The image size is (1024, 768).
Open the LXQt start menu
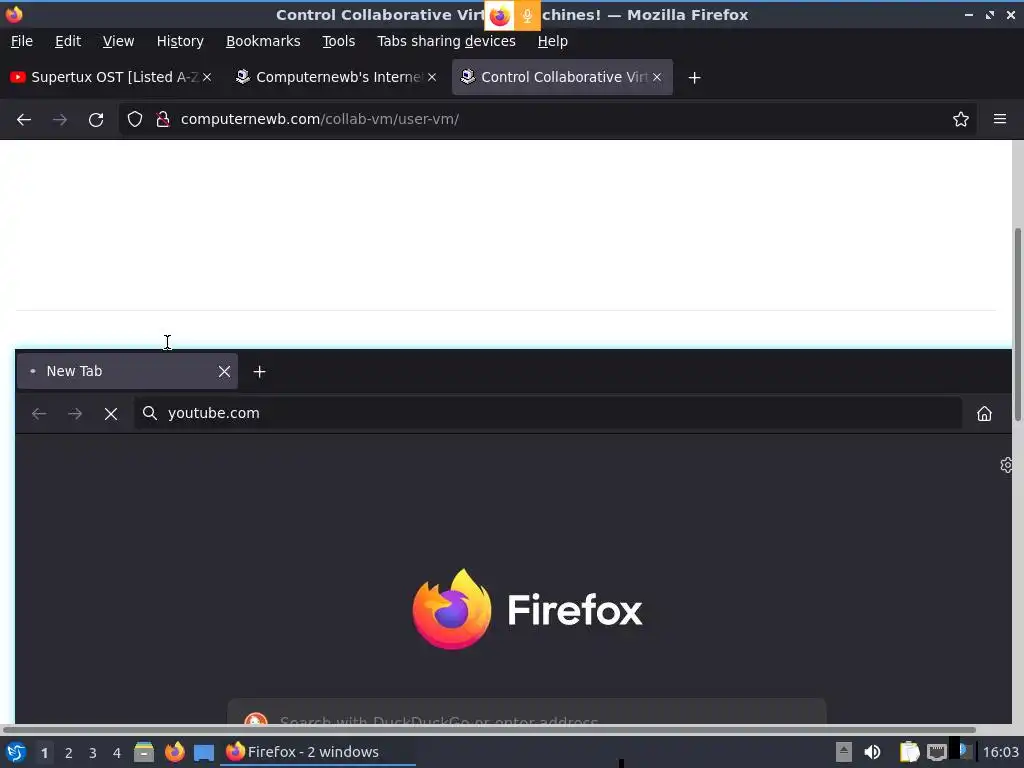(16, 752)
